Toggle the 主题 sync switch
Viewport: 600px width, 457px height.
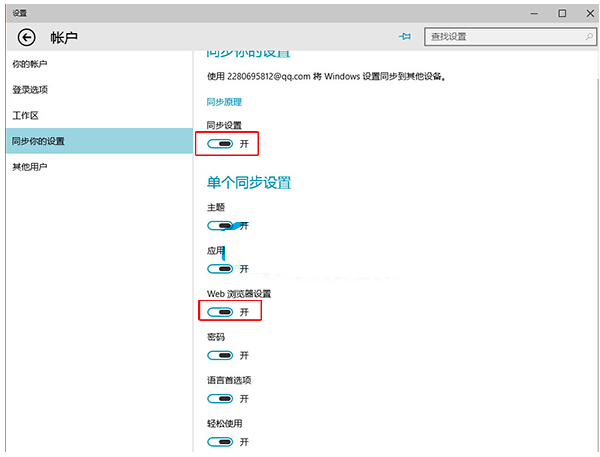pyautogui.click(x=220, y=225)
